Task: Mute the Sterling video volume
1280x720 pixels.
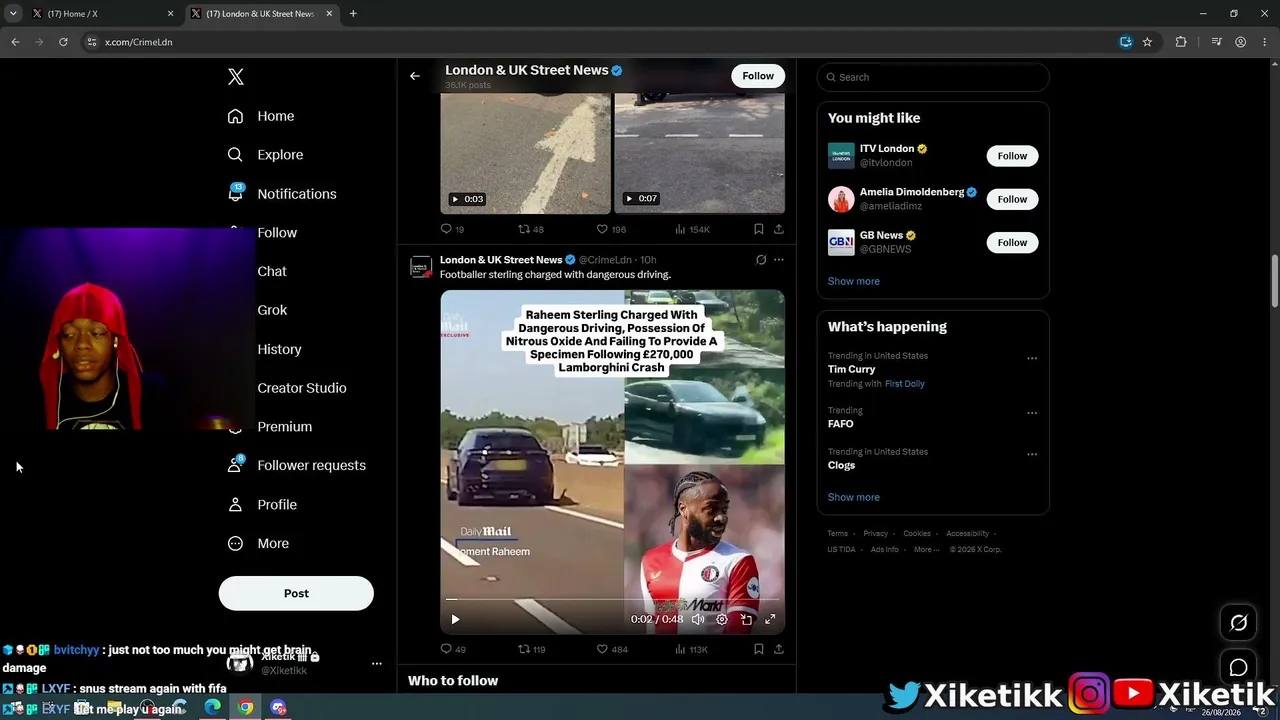Action: click(x=698, y=619)
